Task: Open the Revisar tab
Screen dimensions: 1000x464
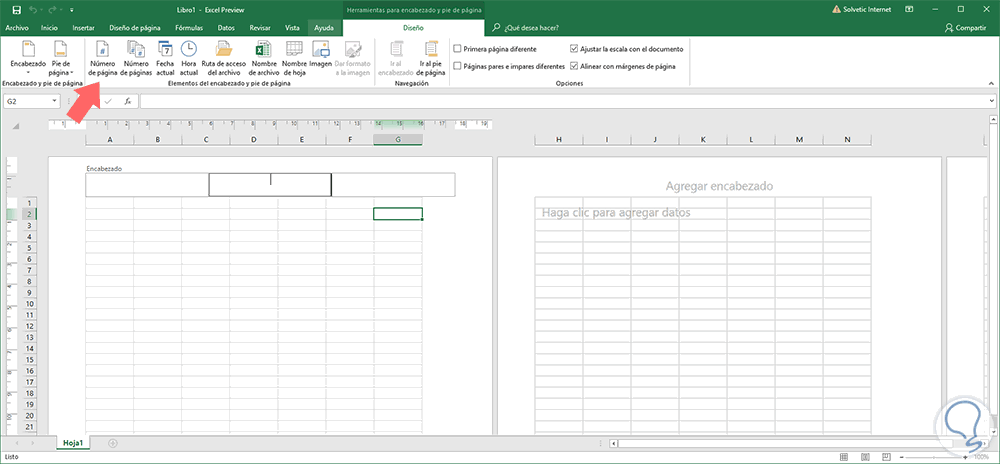Action: 260,28
